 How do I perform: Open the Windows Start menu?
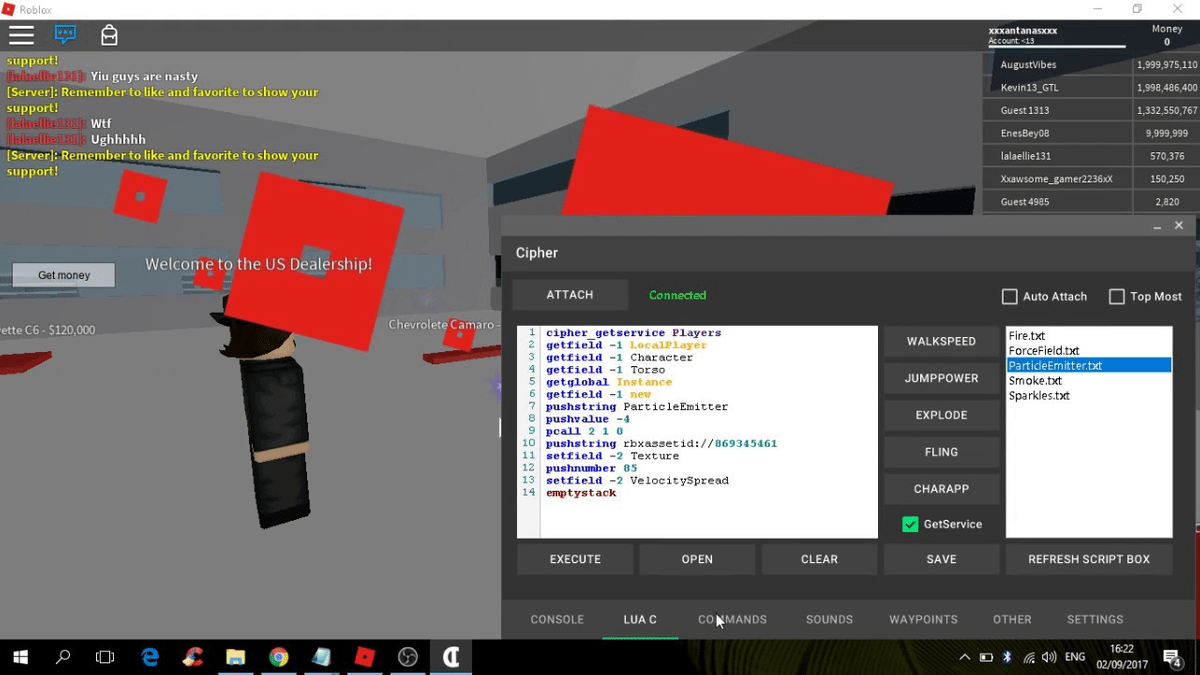(x=20, y=657)
